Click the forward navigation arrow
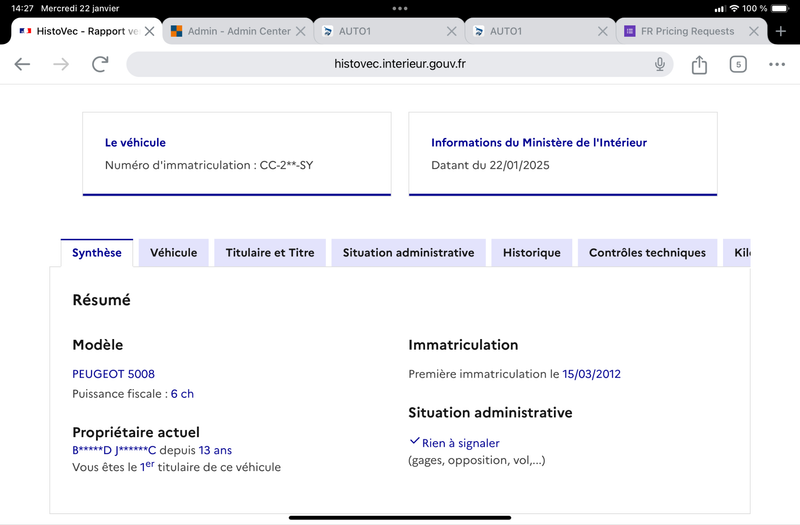 point(61,64)
